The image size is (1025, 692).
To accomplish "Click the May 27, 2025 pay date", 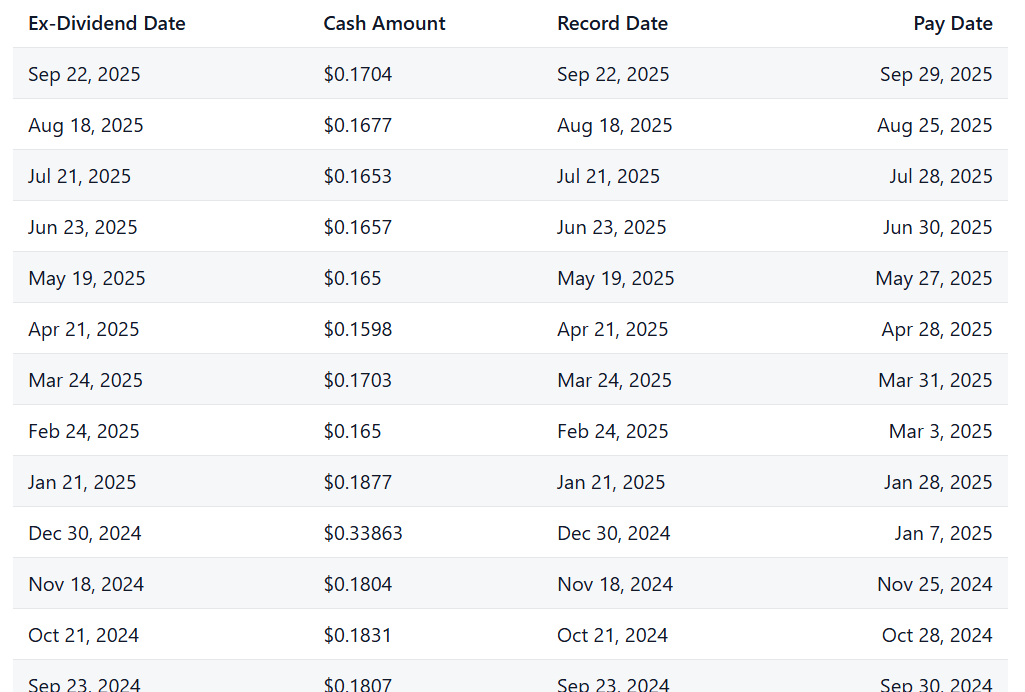I will [x=933, y=278].
